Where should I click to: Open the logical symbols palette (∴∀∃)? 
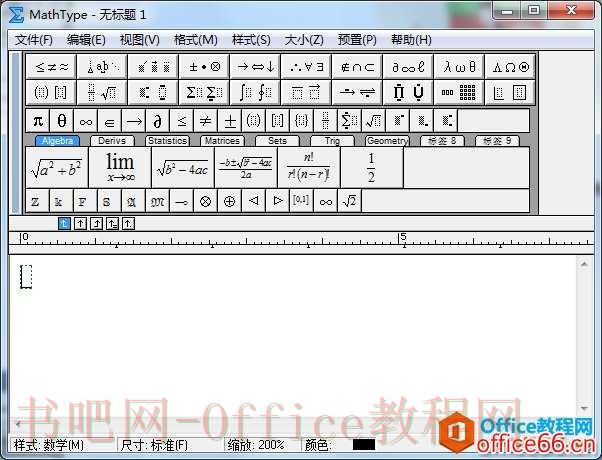[x=306, y=67]
